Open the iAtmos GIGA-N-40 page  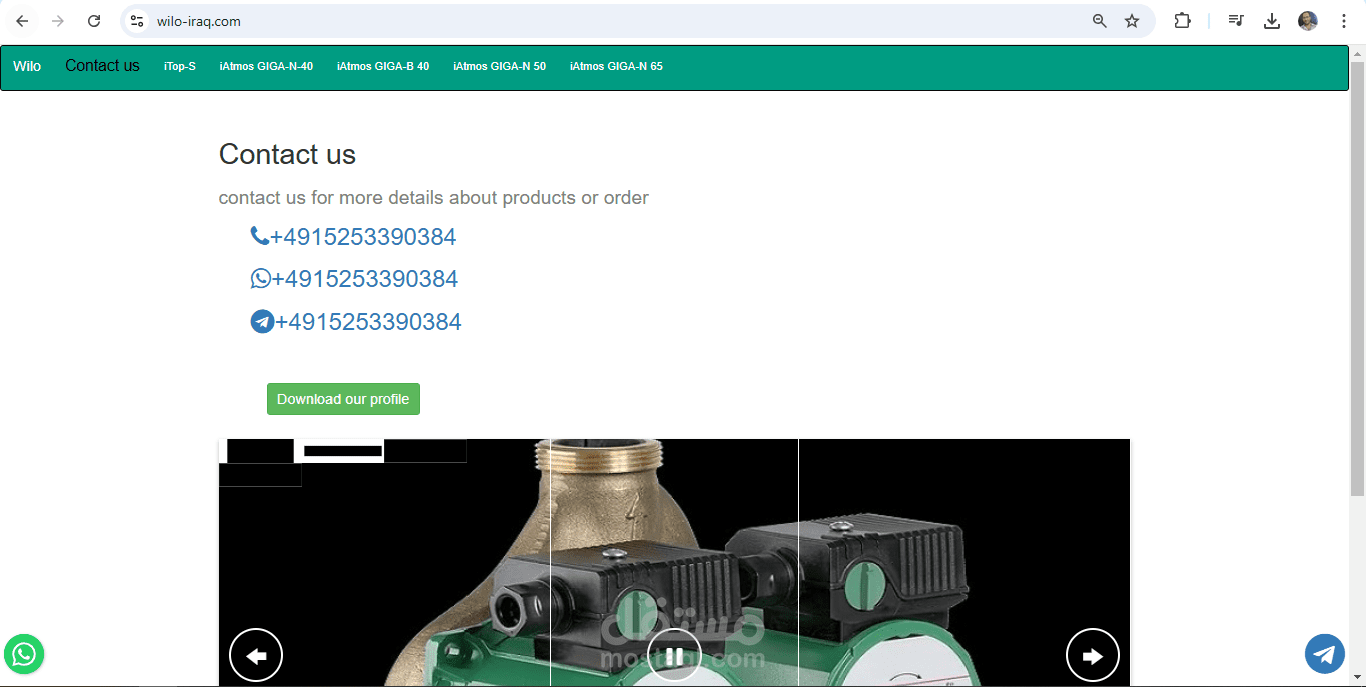266,66
